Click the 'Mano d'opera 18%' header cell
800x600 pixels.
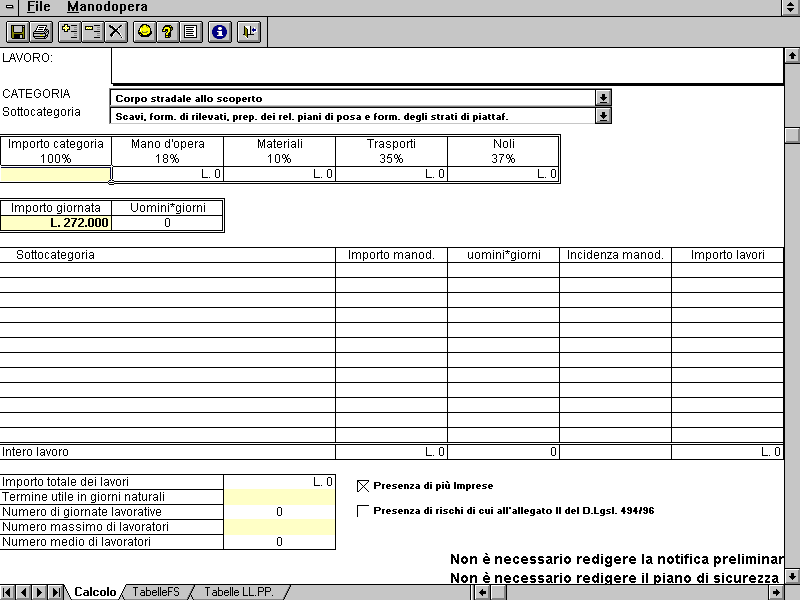pyautogui.click(x=168, y=151)
